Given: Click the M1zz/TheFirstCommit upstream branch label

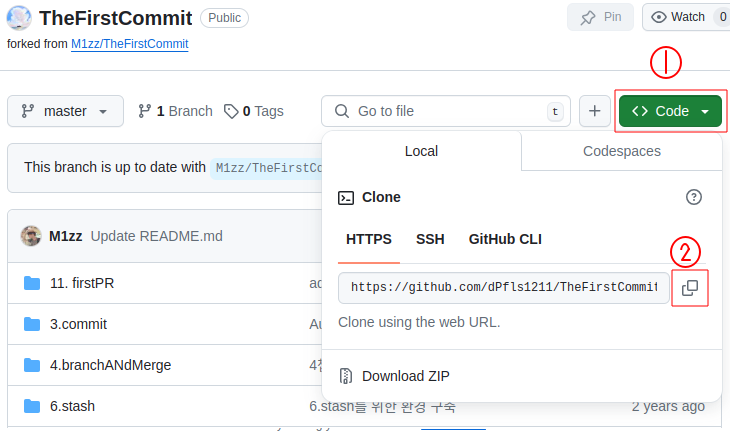Looking at the screenshot, I should (x=267, y=168).
